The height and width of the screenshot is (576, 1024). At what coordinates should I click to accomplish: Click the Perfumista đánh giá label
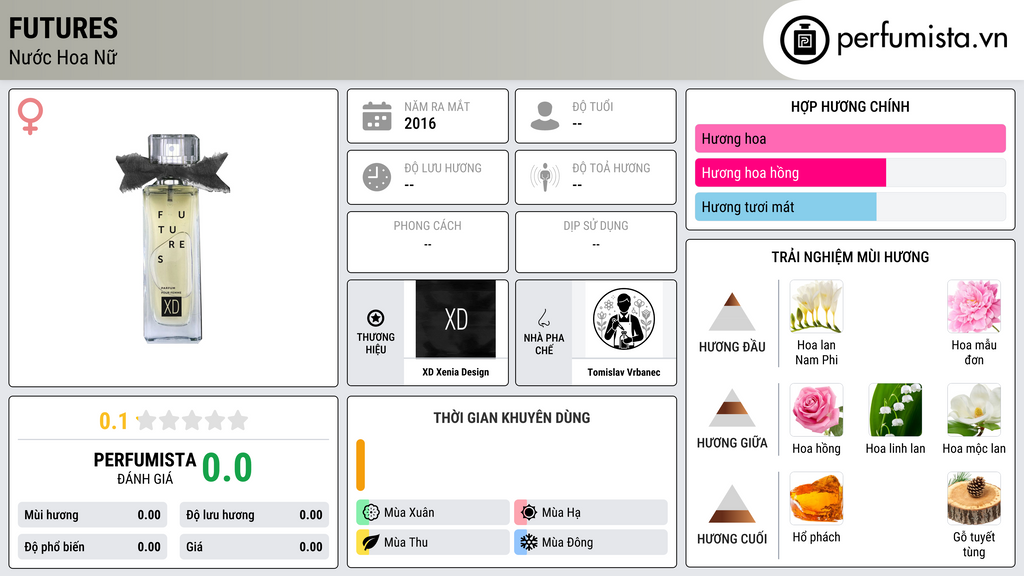pos(144,468)
